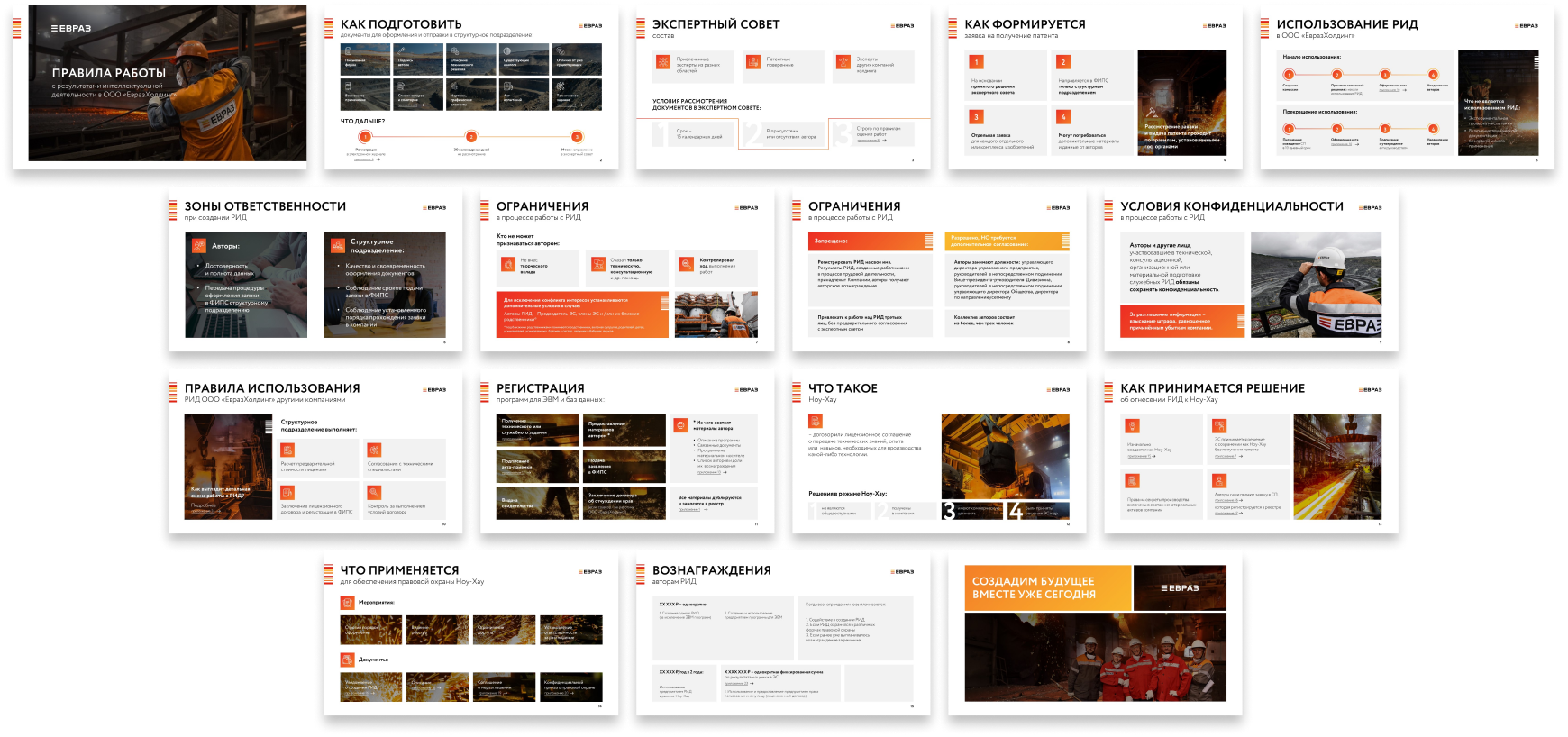Screen dimensions: 1568x737
Task: Click the 'КАК ФОРМИРУЕТСЯ' slide title
Action: pyautogui.click(x=1025, y=24)
